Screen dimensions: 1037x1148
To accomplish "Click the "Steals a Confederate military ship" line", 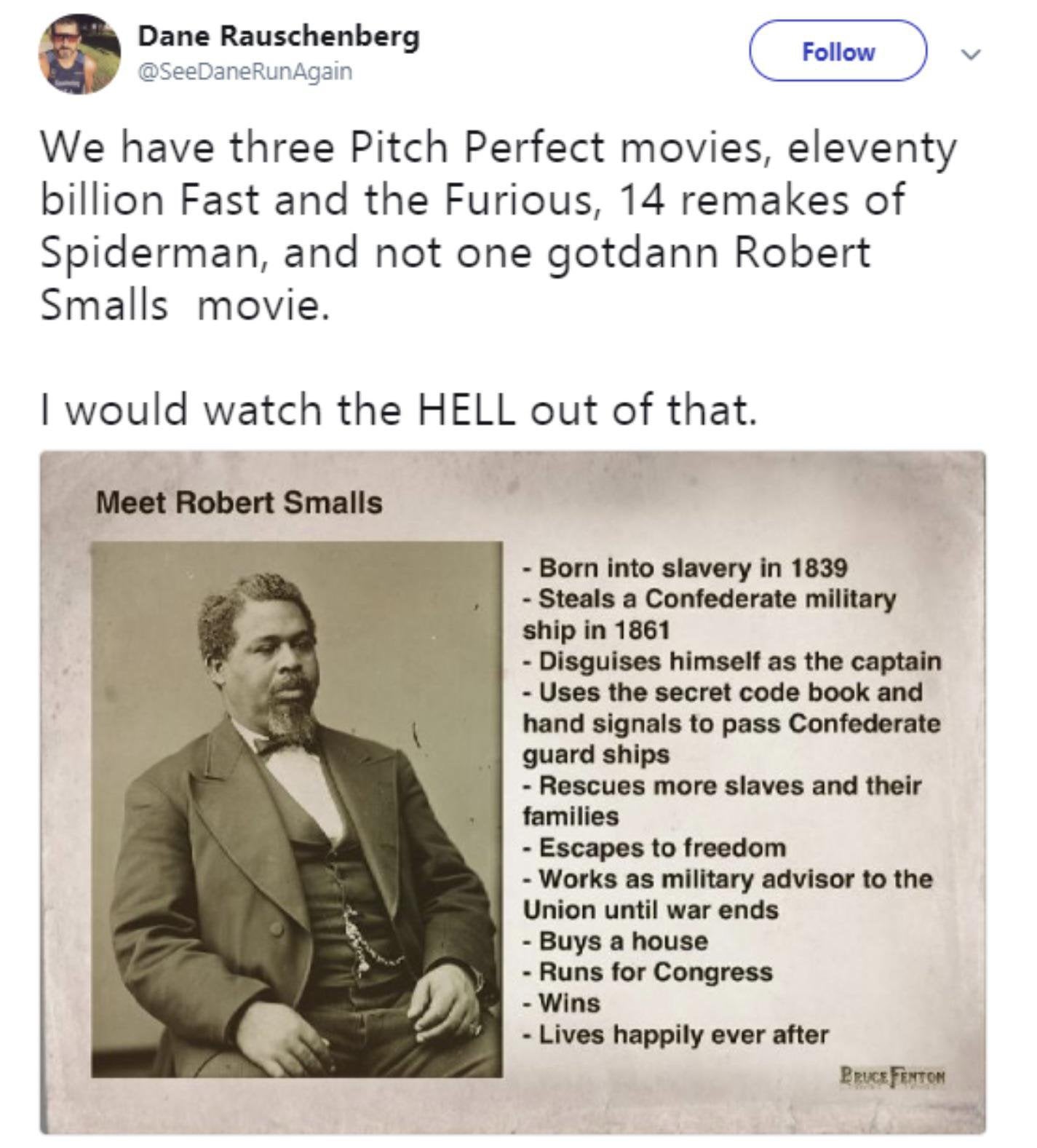I will pyautogui.click(x=710, y=614).
